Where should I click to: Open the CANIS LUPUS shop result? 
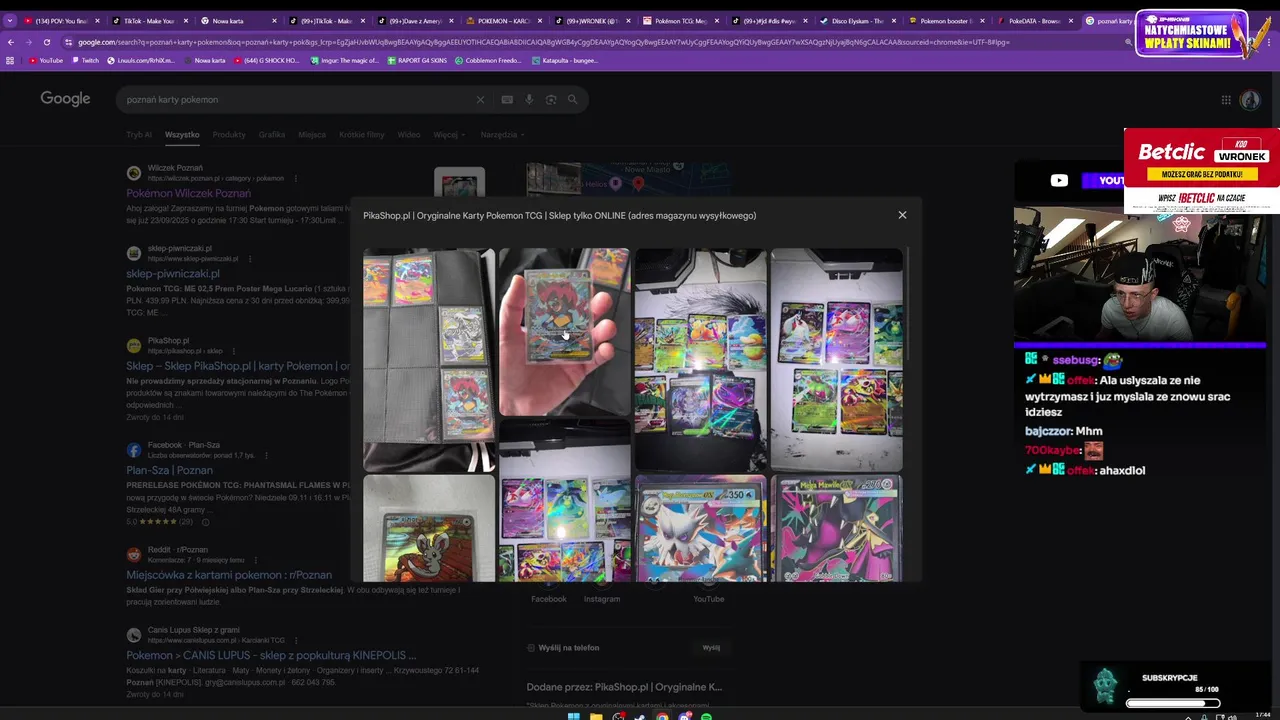pyautogui.click(x=271, y=655)
